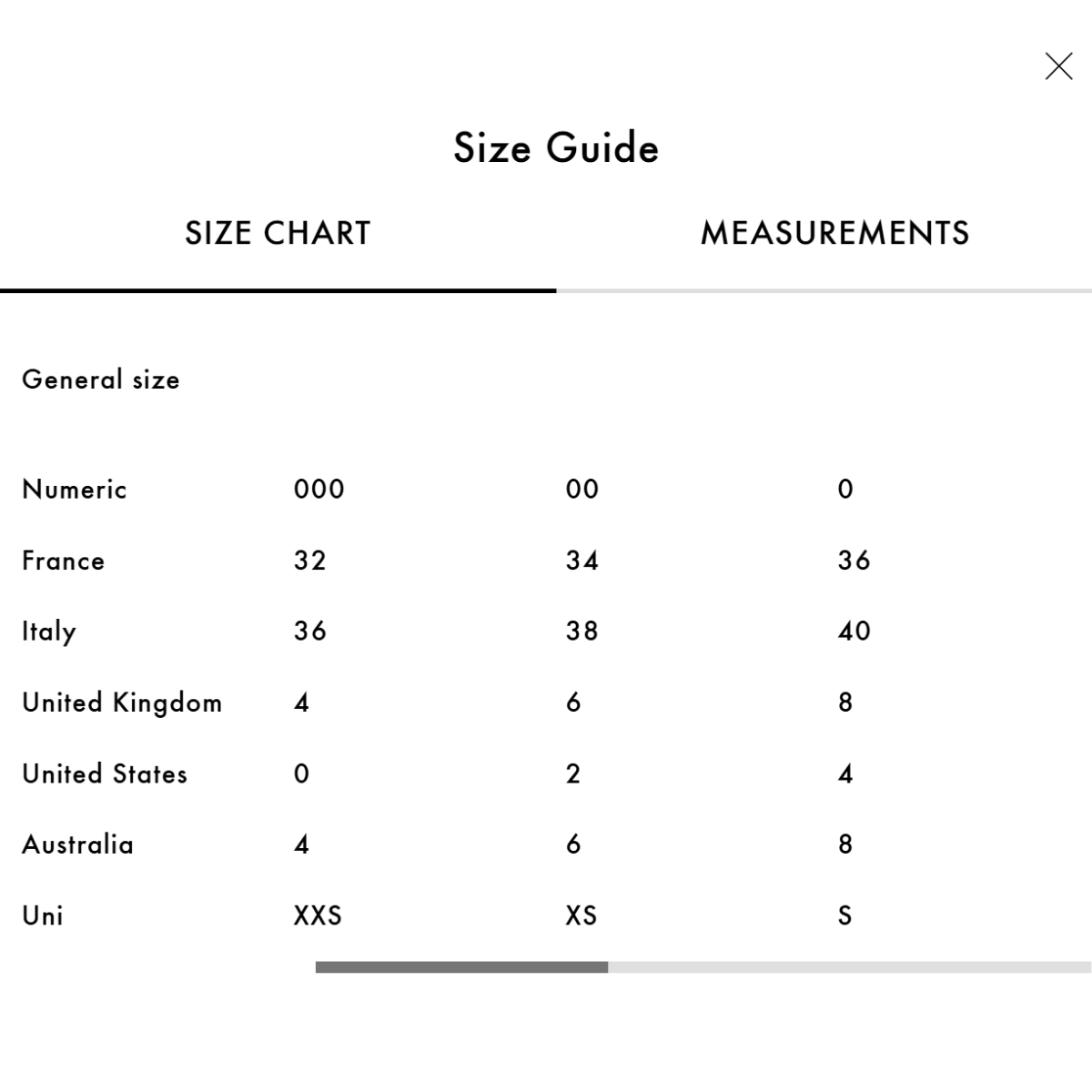Select the SIZE CHART tab
This screenshot has height=1092, width=1092.
(x=278, y=234)
